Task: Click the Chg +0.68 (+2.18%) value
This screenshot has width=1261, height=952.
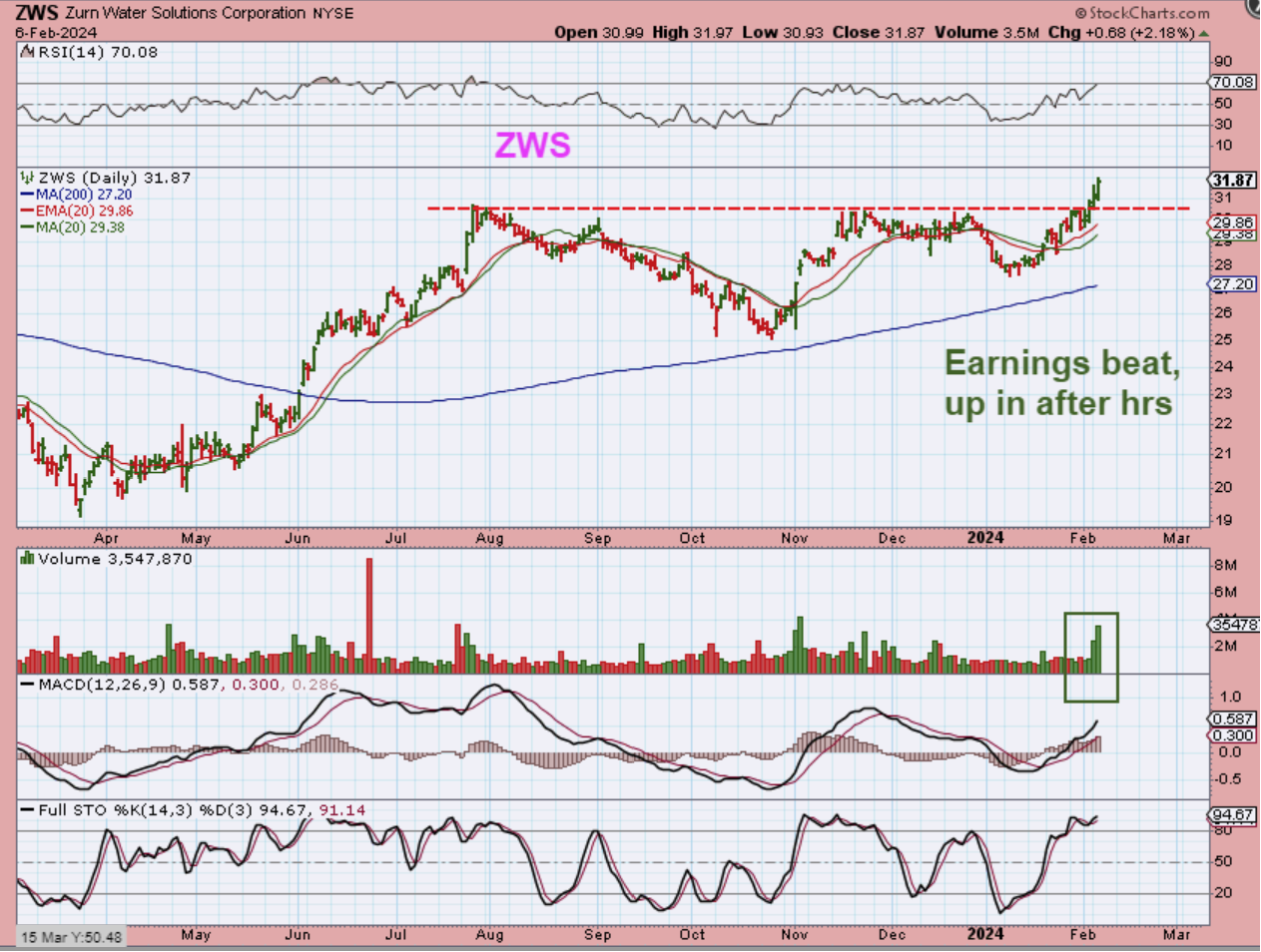Action: tap(1120, 32)
